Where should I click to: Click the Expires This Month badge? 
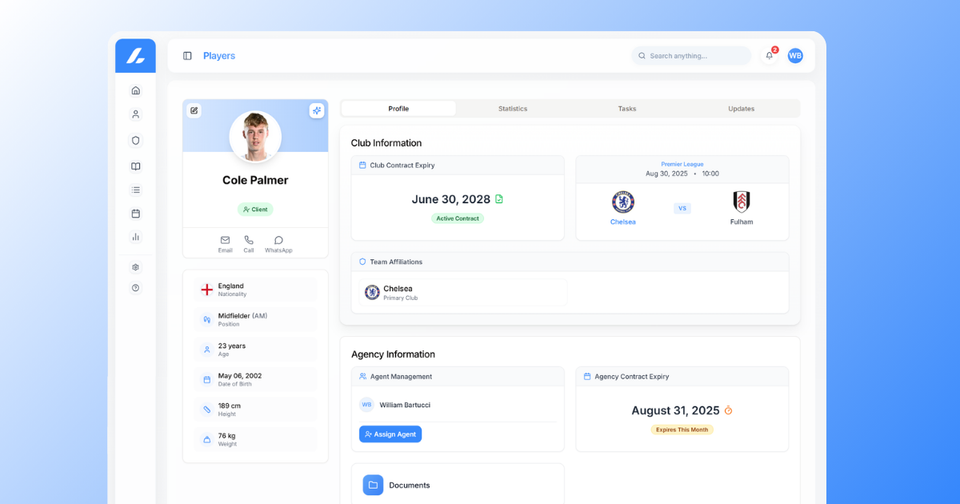click(682, 430)
